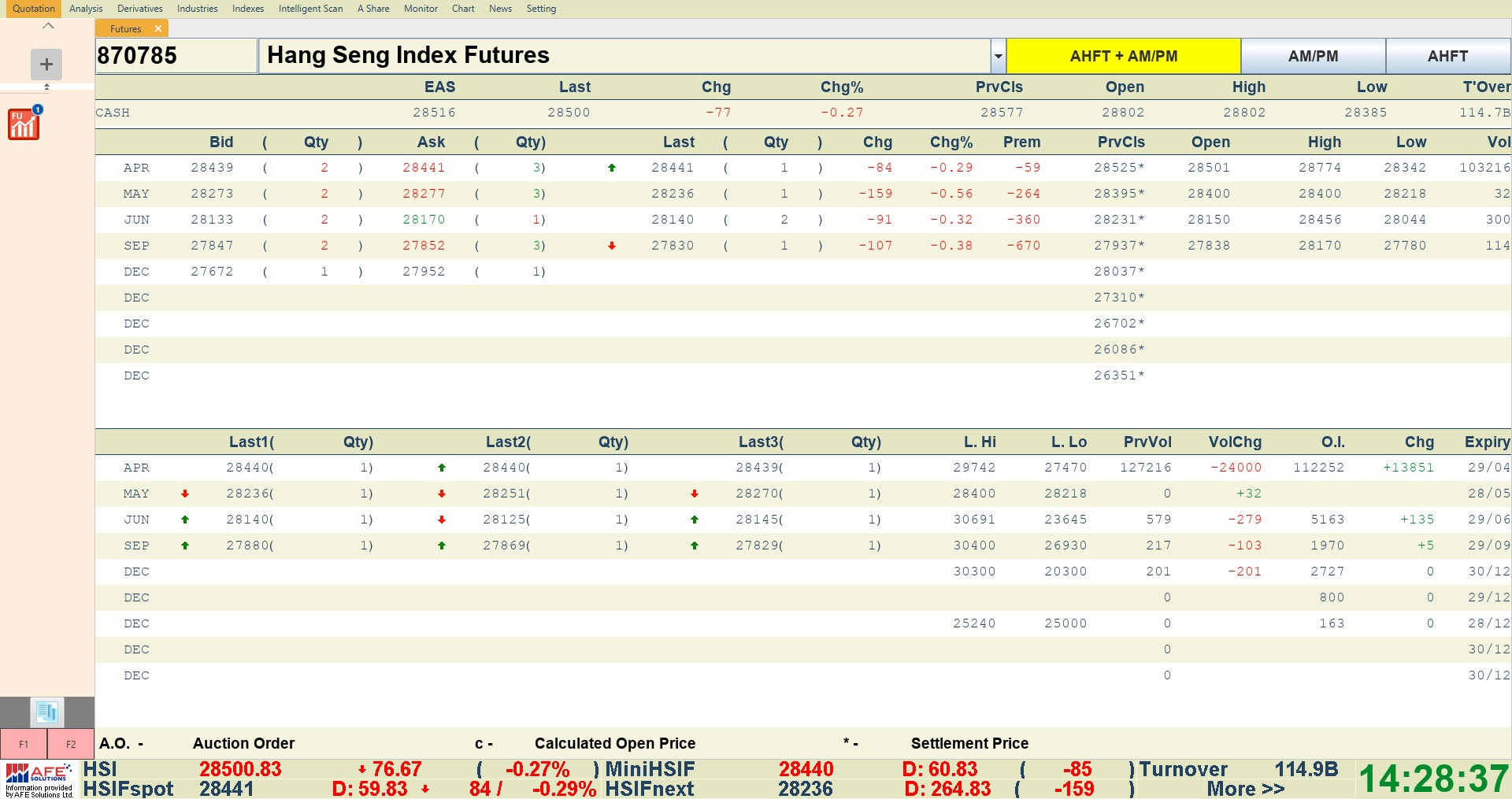Click the code input field 870785
Image resolution: width=1512 pixels, height=799 pixels.
pyautogui.click(x=176, y=56)
